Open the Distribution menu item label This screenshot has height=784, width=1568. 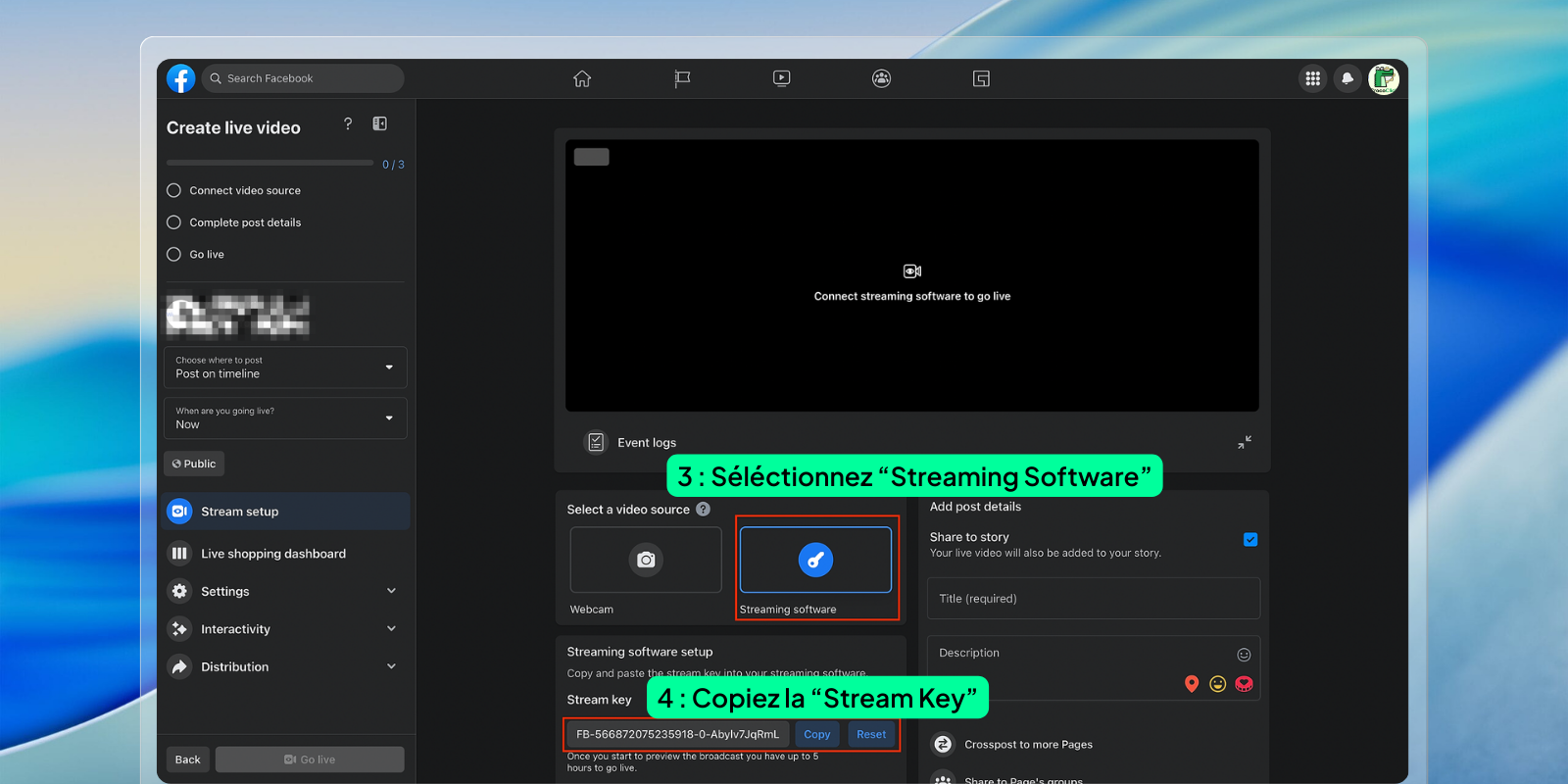(x=234, y=666)
